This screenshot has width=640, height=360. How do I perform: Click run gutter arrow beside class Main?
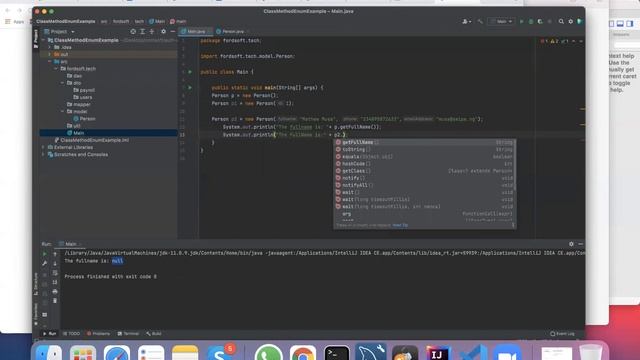coord(190,72)
